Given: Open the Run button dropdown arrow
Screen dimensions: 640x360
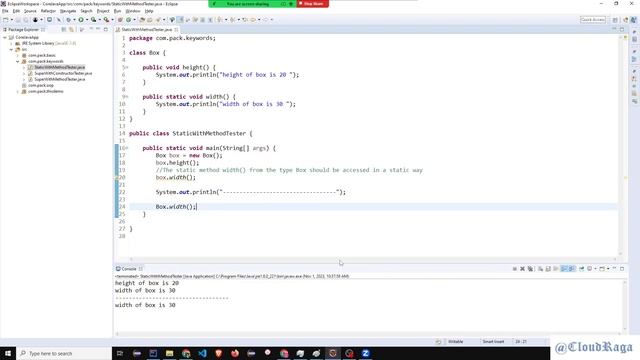Looking at the screenshot, I should 87,20.
